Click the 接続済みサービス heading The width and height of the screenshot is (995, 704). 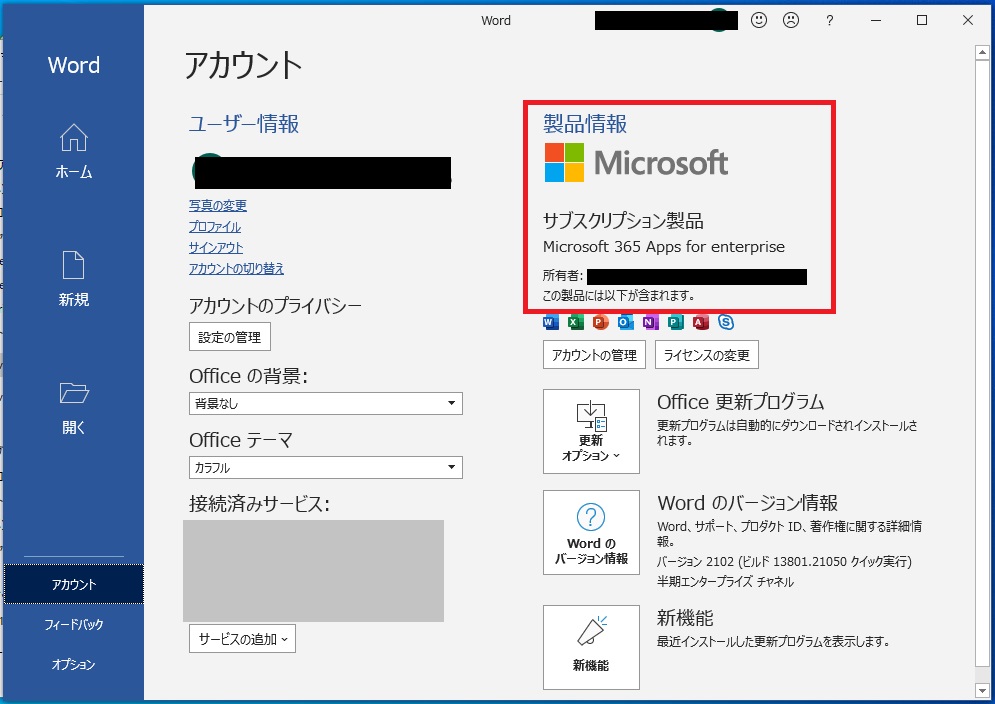pos(260,504)
